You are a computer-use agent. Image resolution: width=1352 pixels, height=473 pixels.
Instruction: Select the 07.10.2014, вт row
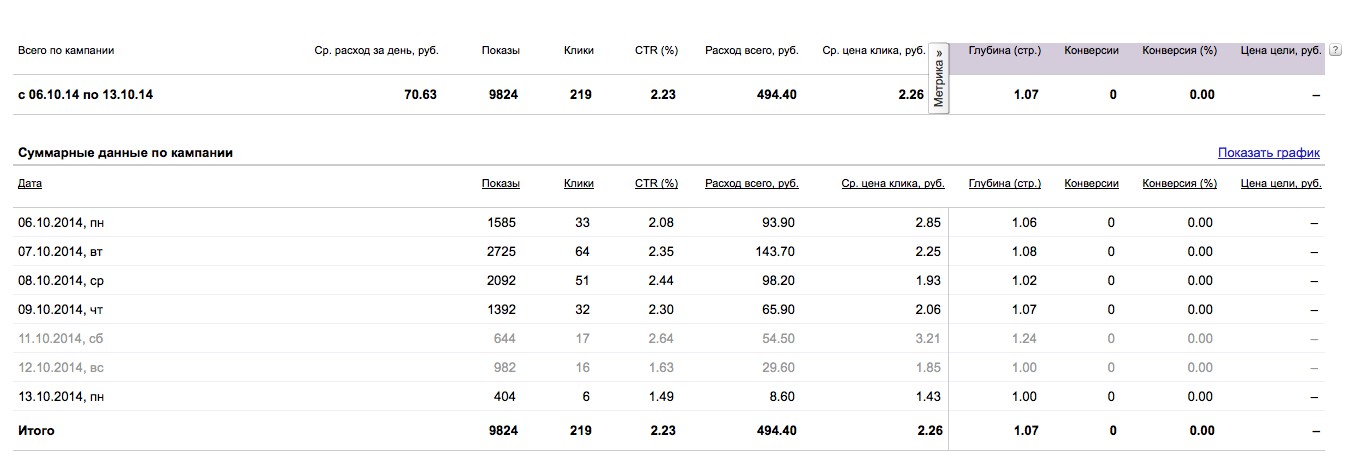point(670,252)
